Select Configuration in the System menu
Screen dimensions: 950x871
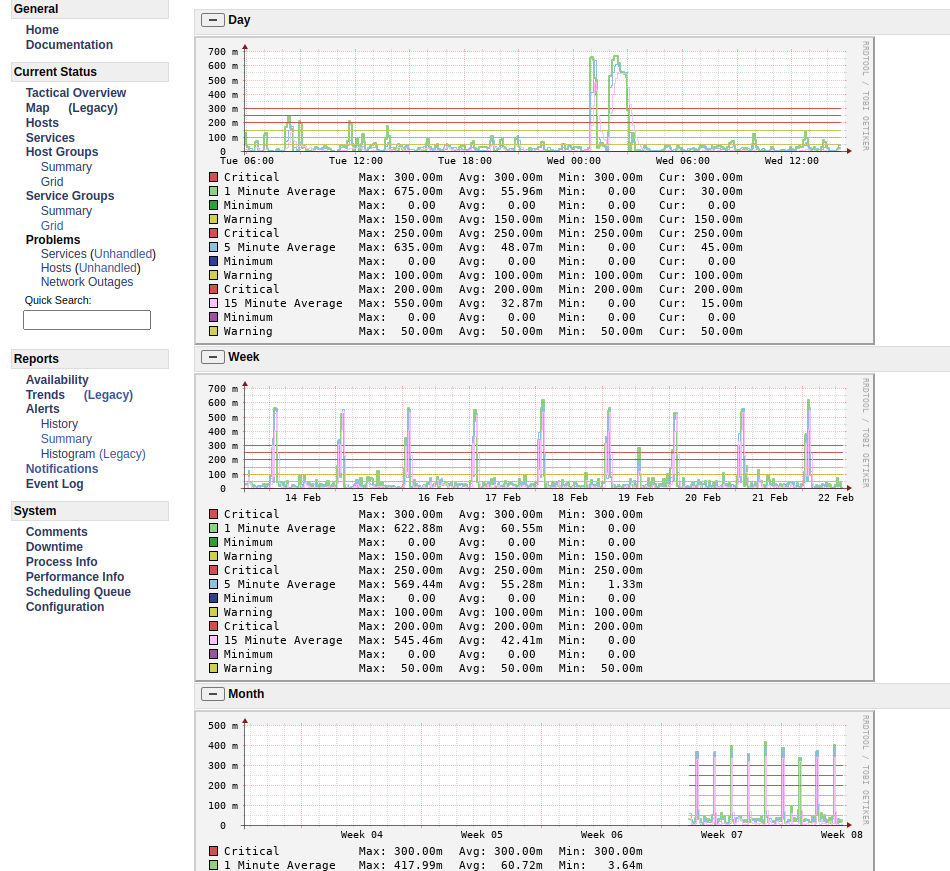(x=64, y=606)
